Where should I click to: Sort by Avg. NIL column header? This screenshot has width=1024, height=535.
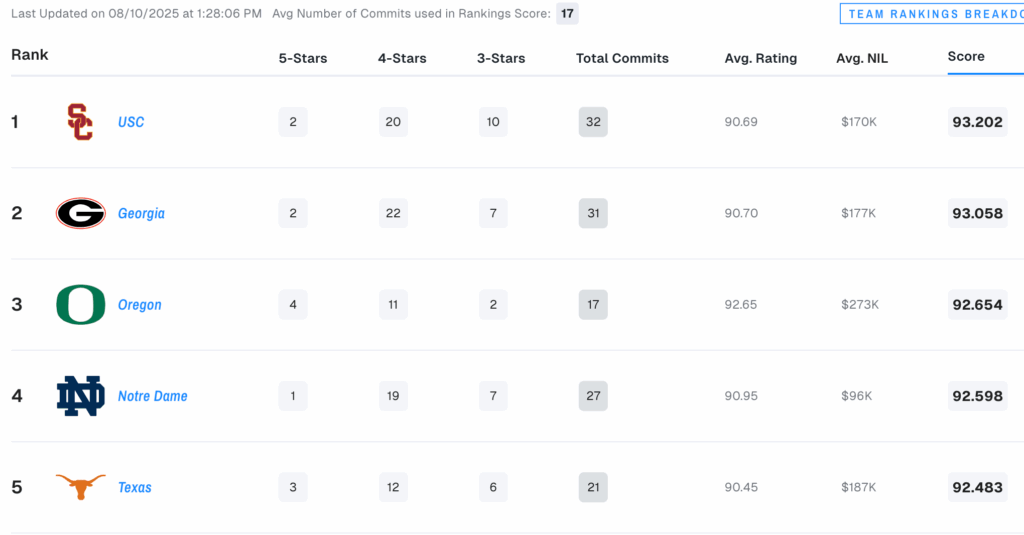pos(862,58)
